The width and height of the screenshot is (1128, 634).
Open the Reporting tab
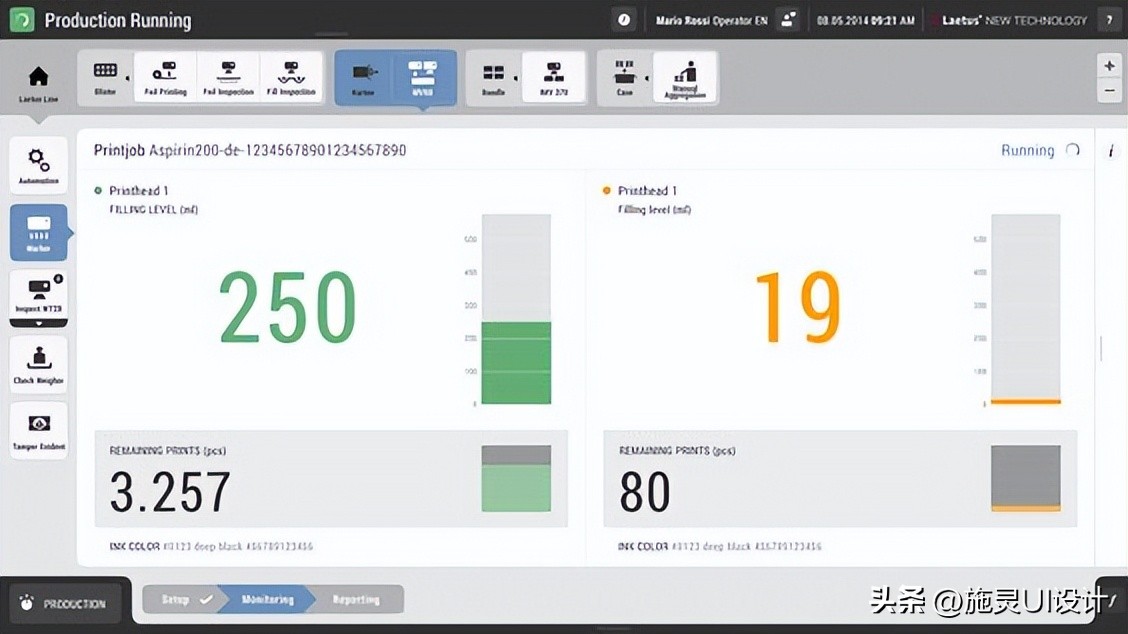(x=356, y=599)
